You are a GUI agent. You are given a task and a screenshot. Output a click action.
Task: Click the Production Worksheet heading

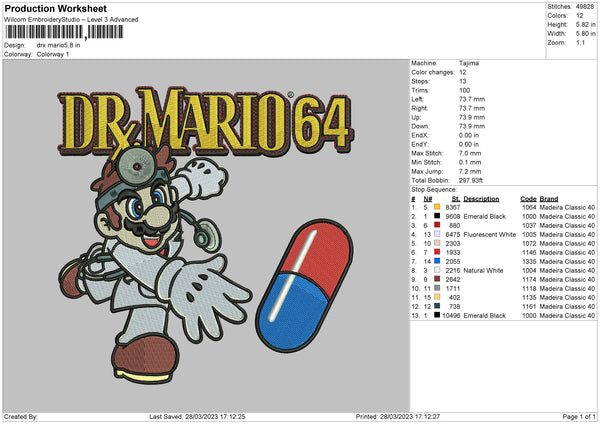click(x=55, y=8)
